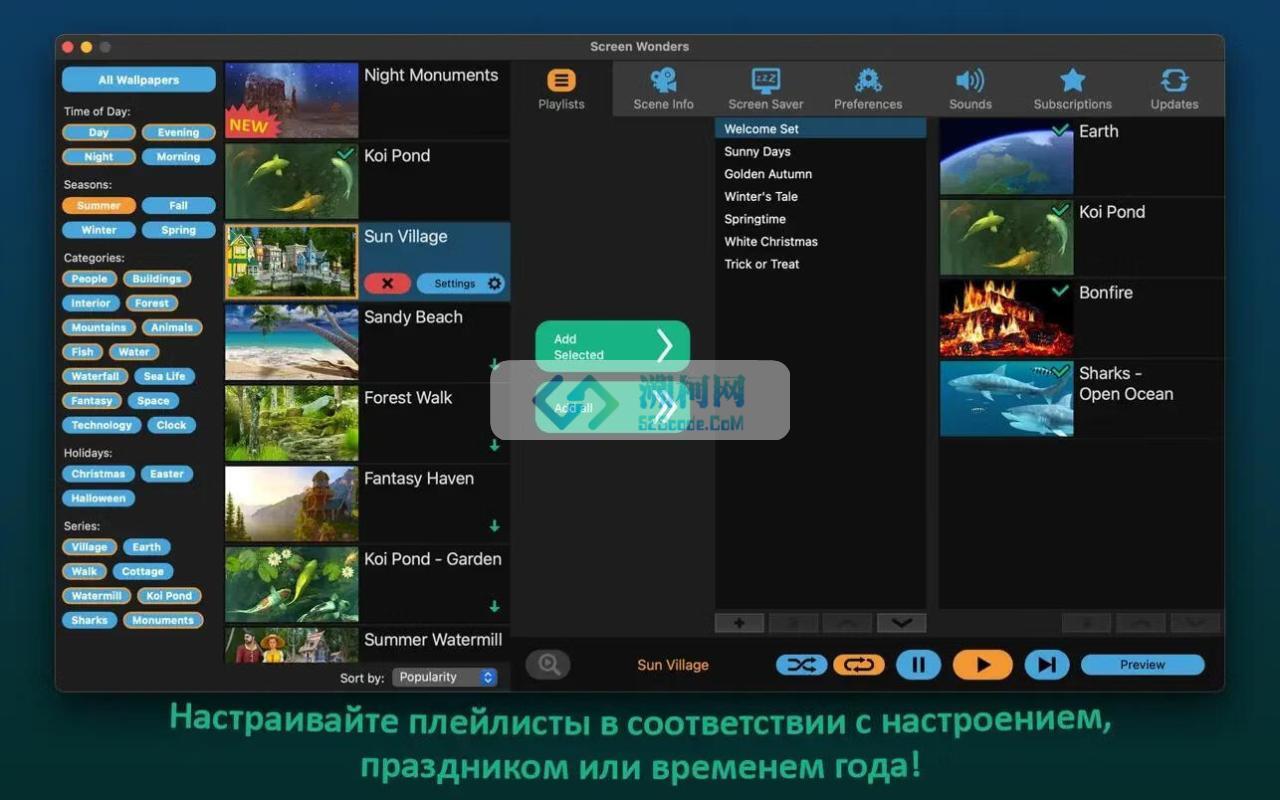
Task: Select Koi Pond in left wallpaper list
Action: click(367, 181)
